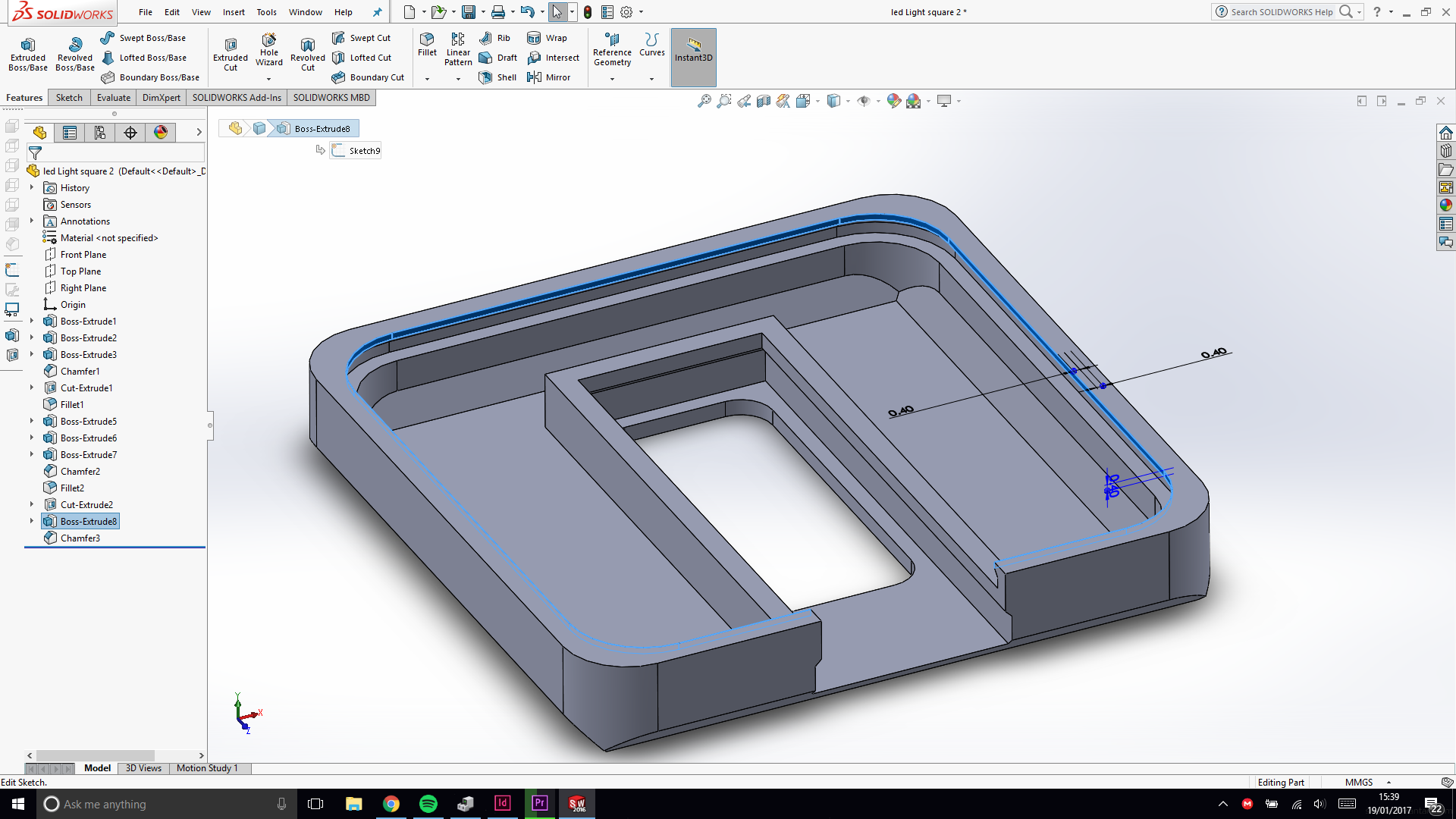This screenshot has height=819, width=1456.
Task: Choose the Swept Cut tool
Action: coord(362,38)
